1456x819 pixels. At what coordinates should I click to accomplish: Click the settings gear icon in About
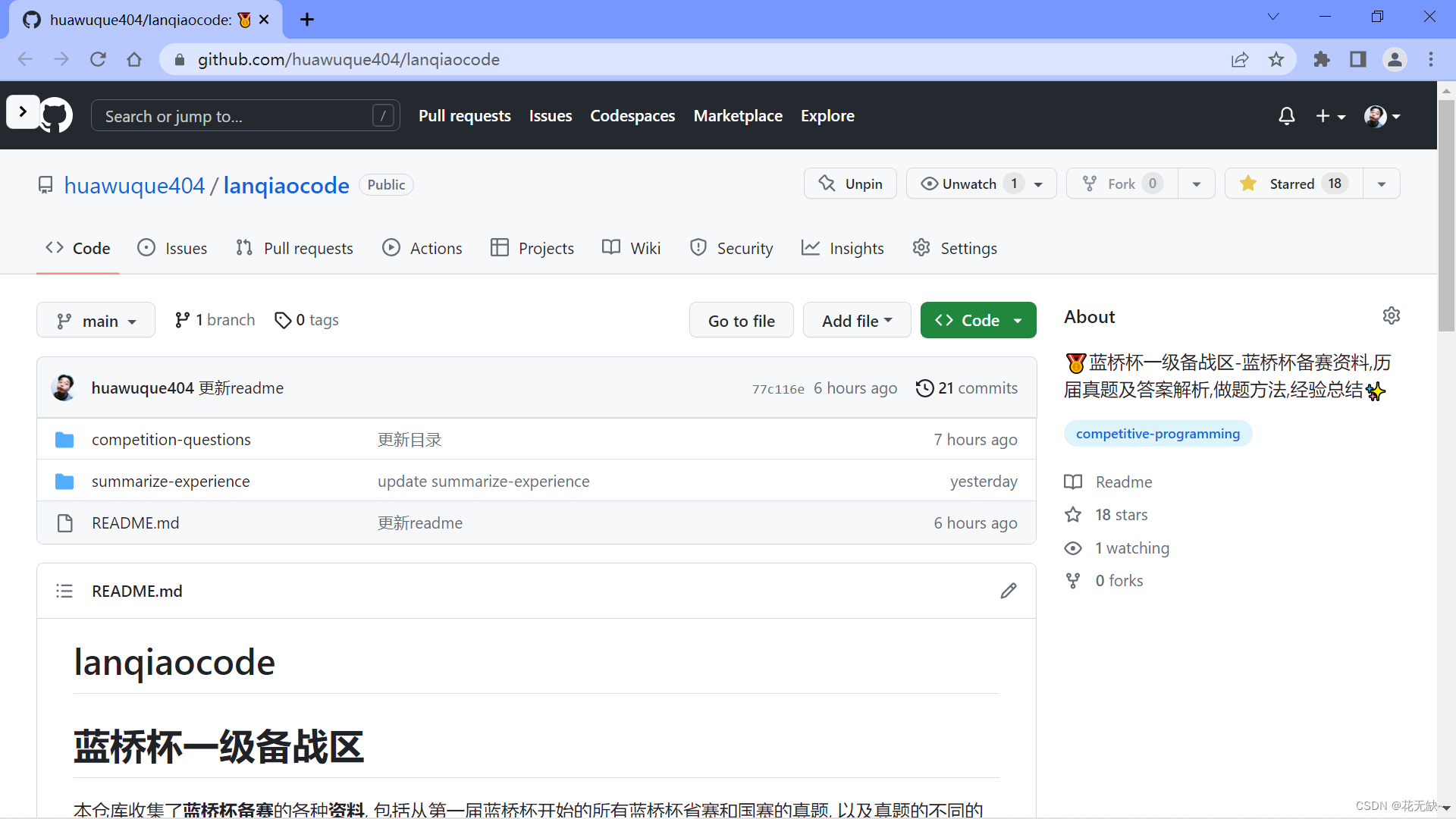(1390, 315)
